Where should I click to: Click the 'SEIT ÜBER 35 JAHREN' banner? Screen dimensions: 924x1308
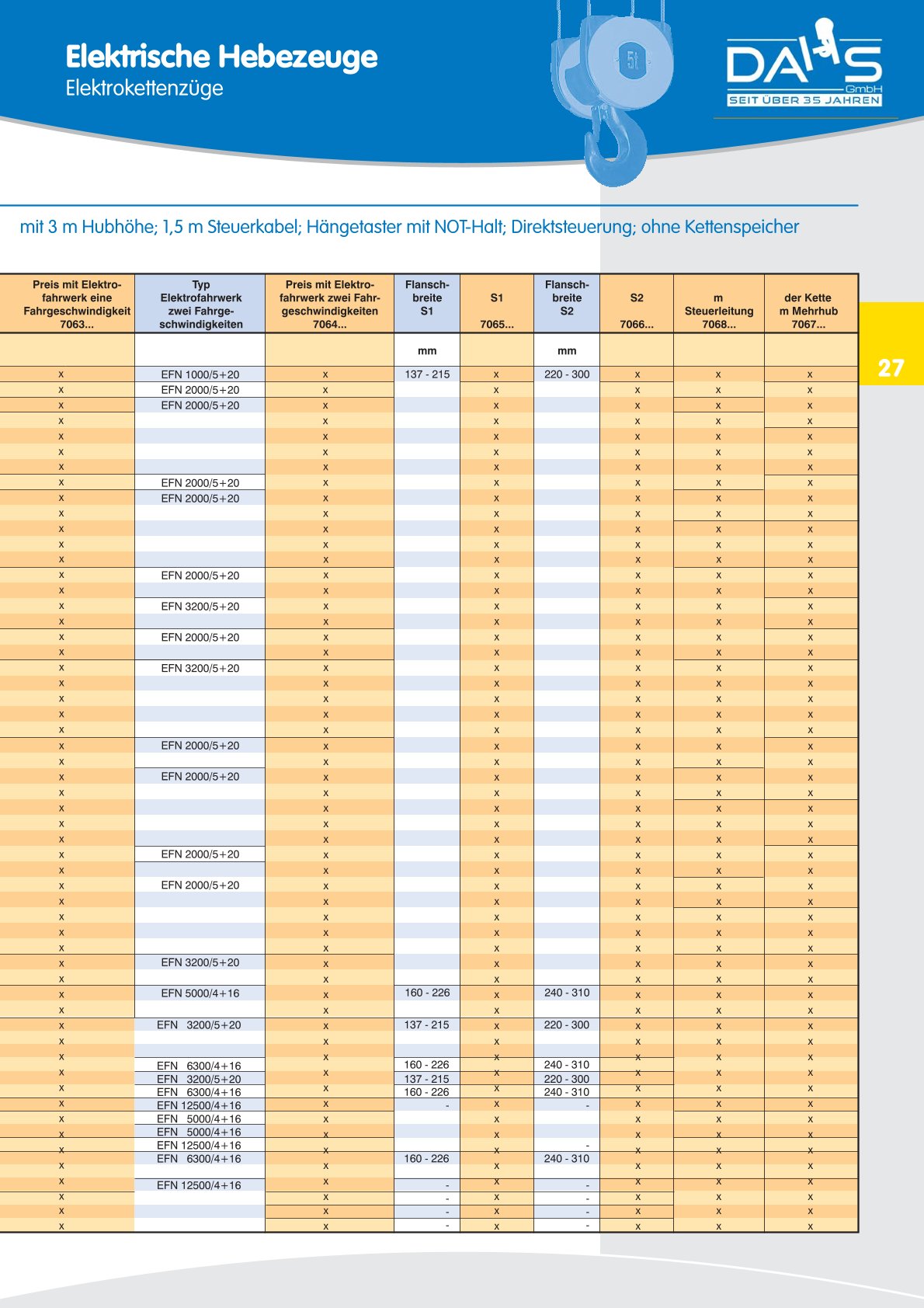point(804,100)
